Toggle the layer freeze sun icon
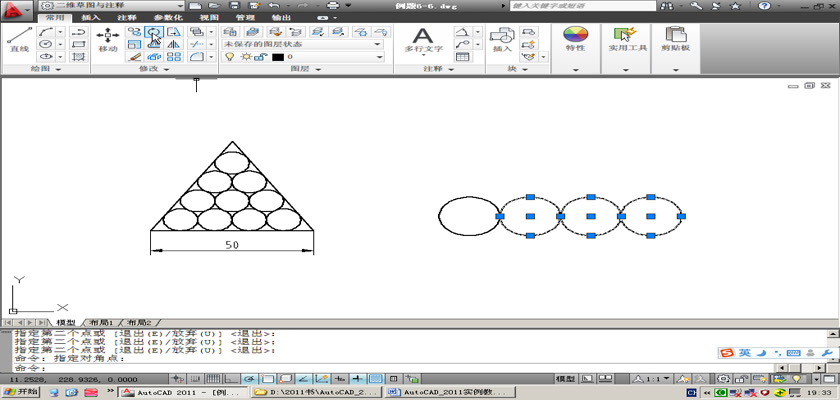The height and width of the screenshot is (400, 840). 244,57
